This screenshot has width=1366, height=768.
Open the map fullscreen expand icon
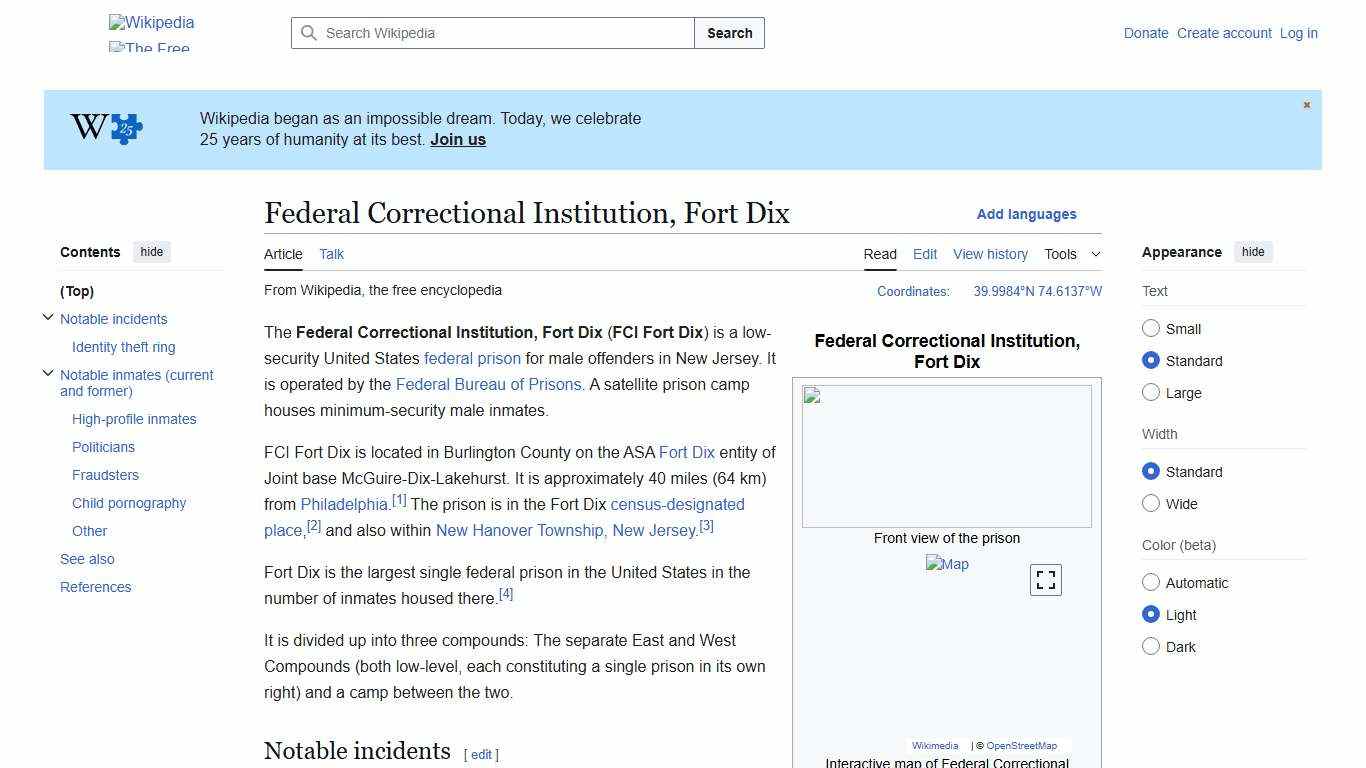point(1045,579)
